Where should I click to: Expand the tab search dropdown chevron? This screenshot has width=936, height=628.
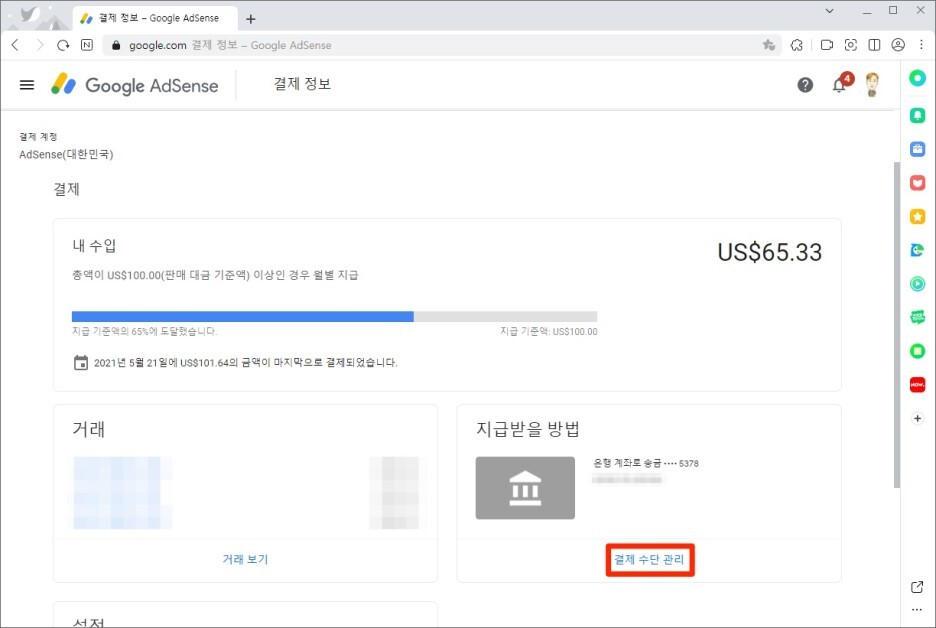click(x=830, y=11)
